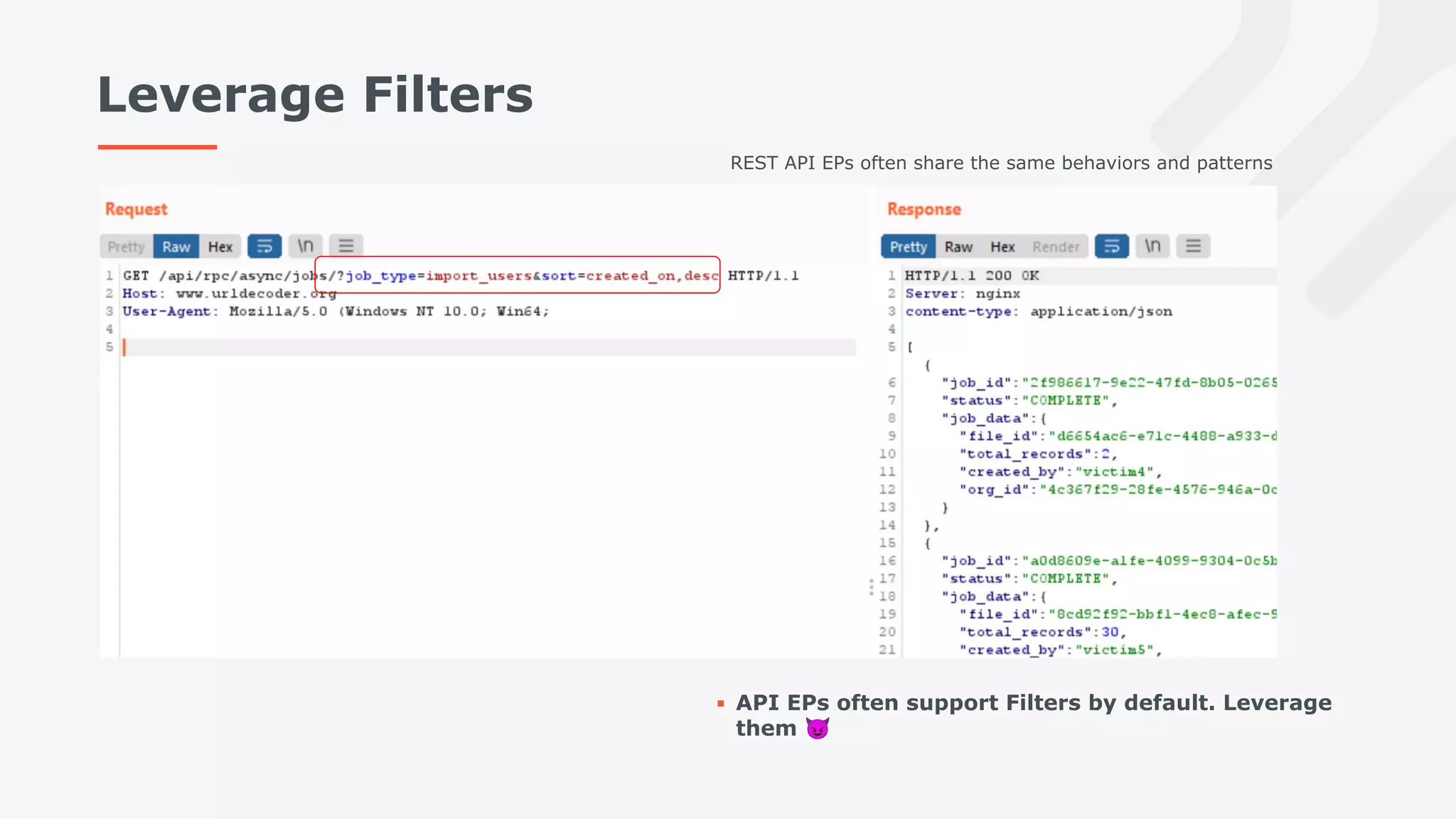This screenshot has height=819, width=1456.
Task: Click the first "job_id" line in Response
Action: coord(1109,382)
